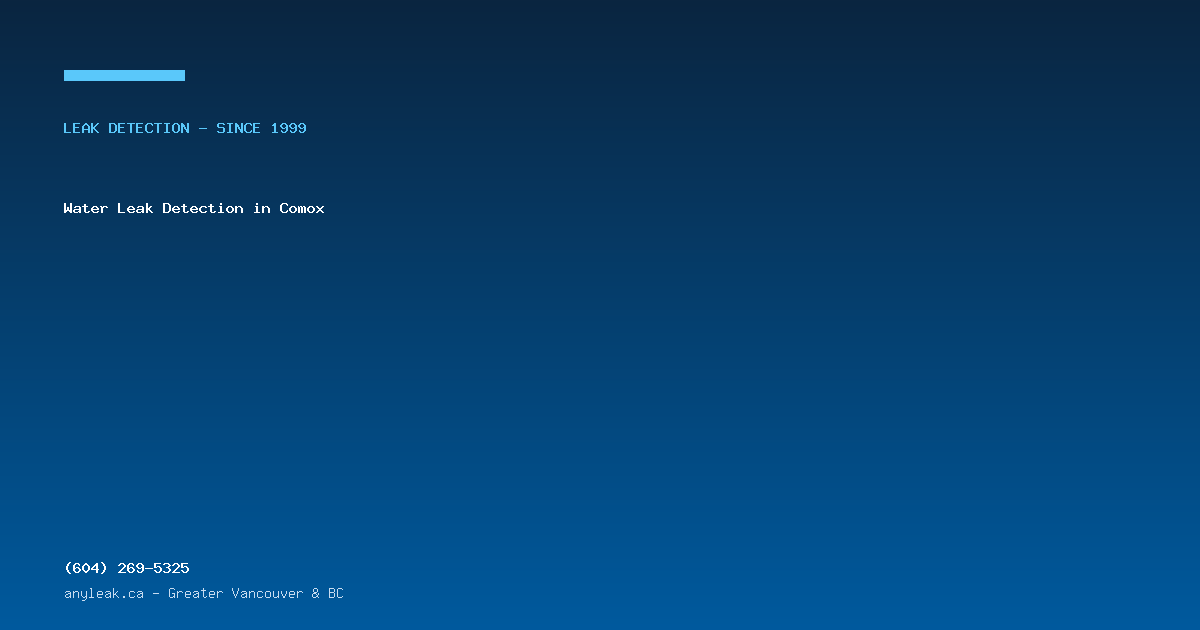Image resolution: width=1200 pixels, height=630 pixels.
Task: Click the long dash between DETECTION and SINCE
Action: coord(203,128)
